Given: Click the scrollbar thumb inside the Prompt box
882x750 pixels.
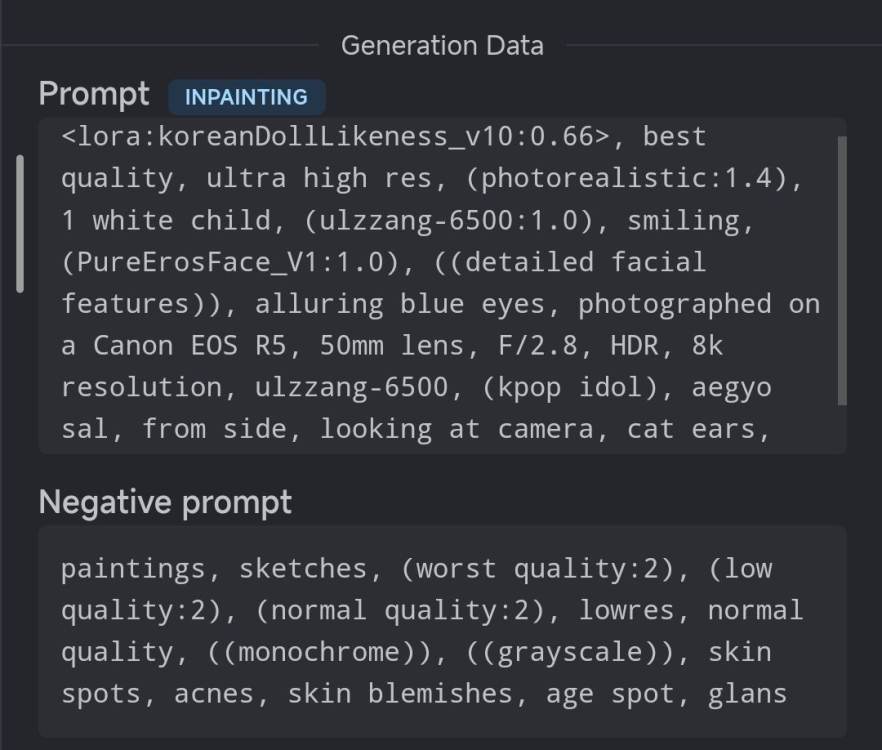Looking at the screenshot, I should click(x=842, y=271).
